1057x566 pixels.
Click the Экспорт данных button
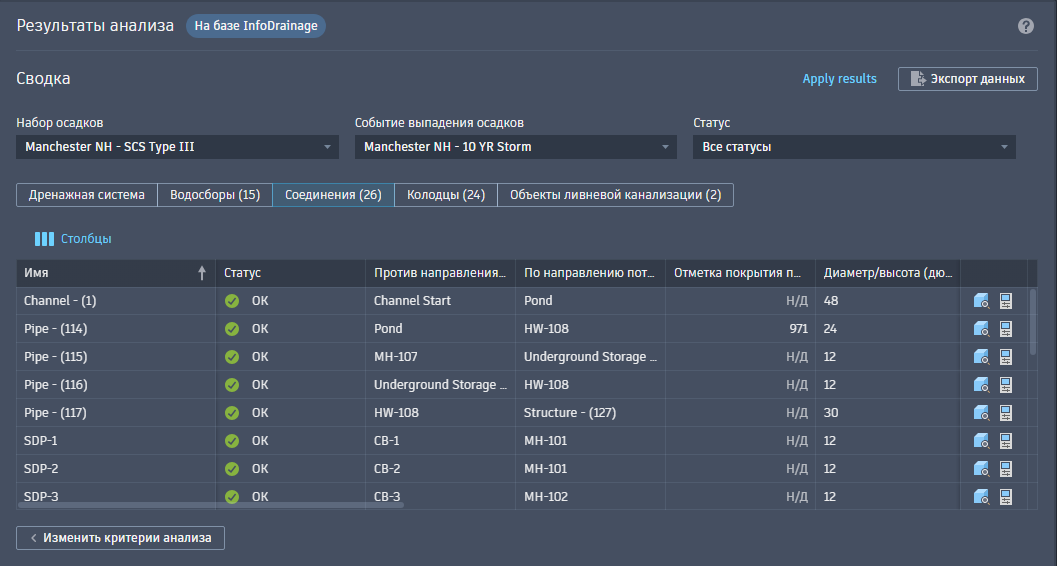967,79
